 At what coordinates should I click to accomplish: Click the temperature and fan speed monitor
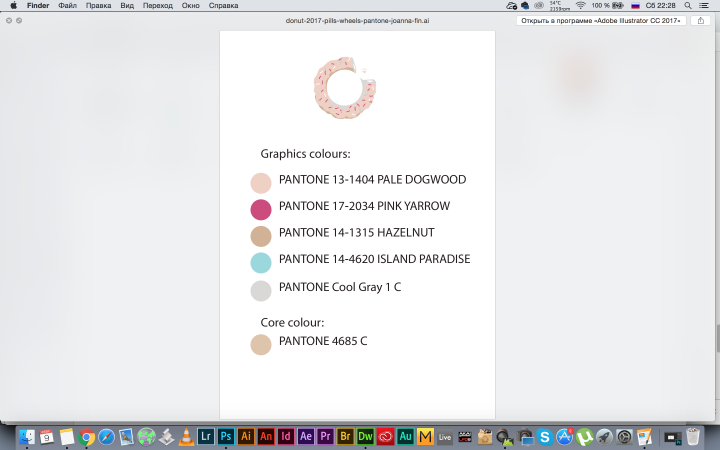click(559, 6)
